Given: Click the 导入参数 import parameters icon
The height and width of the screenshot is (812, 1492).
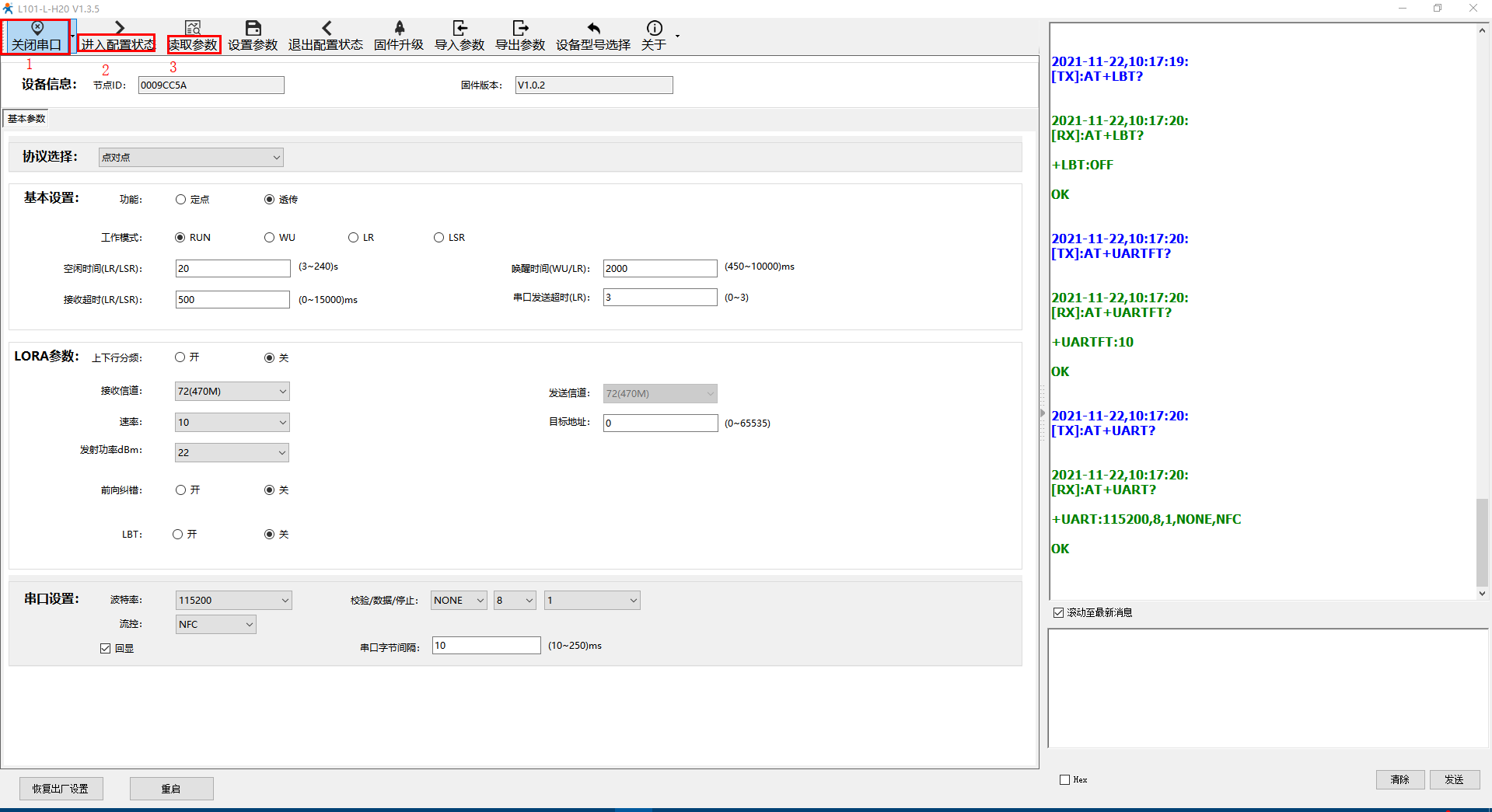Looking at the screenshot, I should pyautogui.click(x=459, y=29).
